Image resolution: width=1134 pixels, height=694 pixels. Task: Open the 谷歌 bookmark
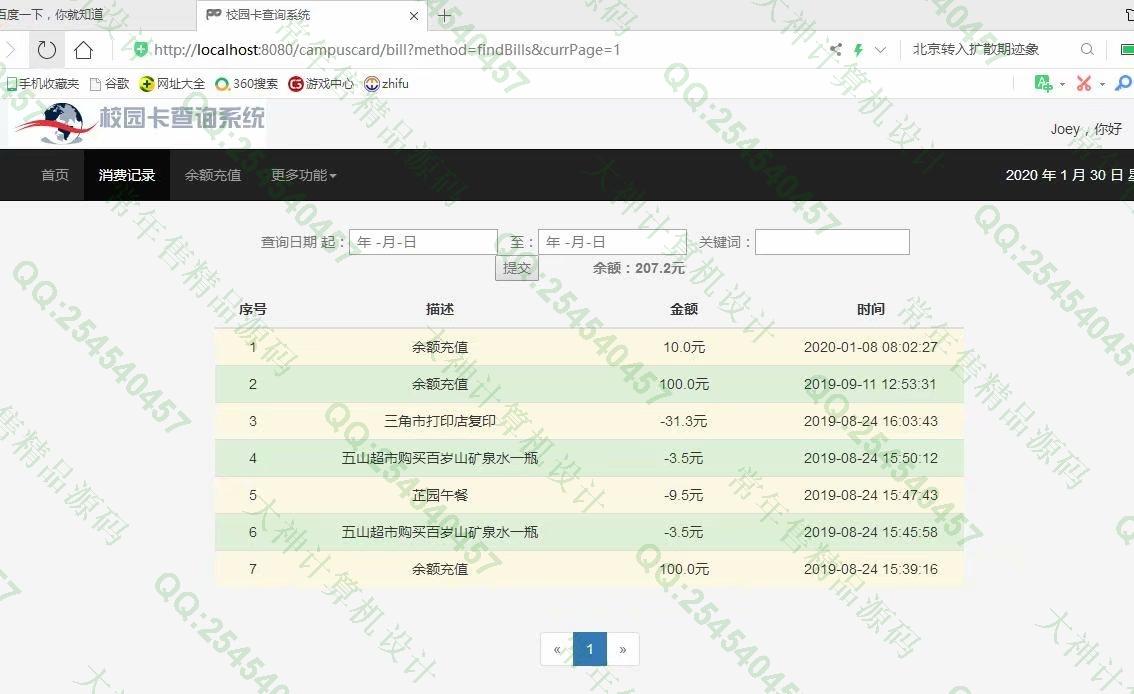[x=109, y=84]
